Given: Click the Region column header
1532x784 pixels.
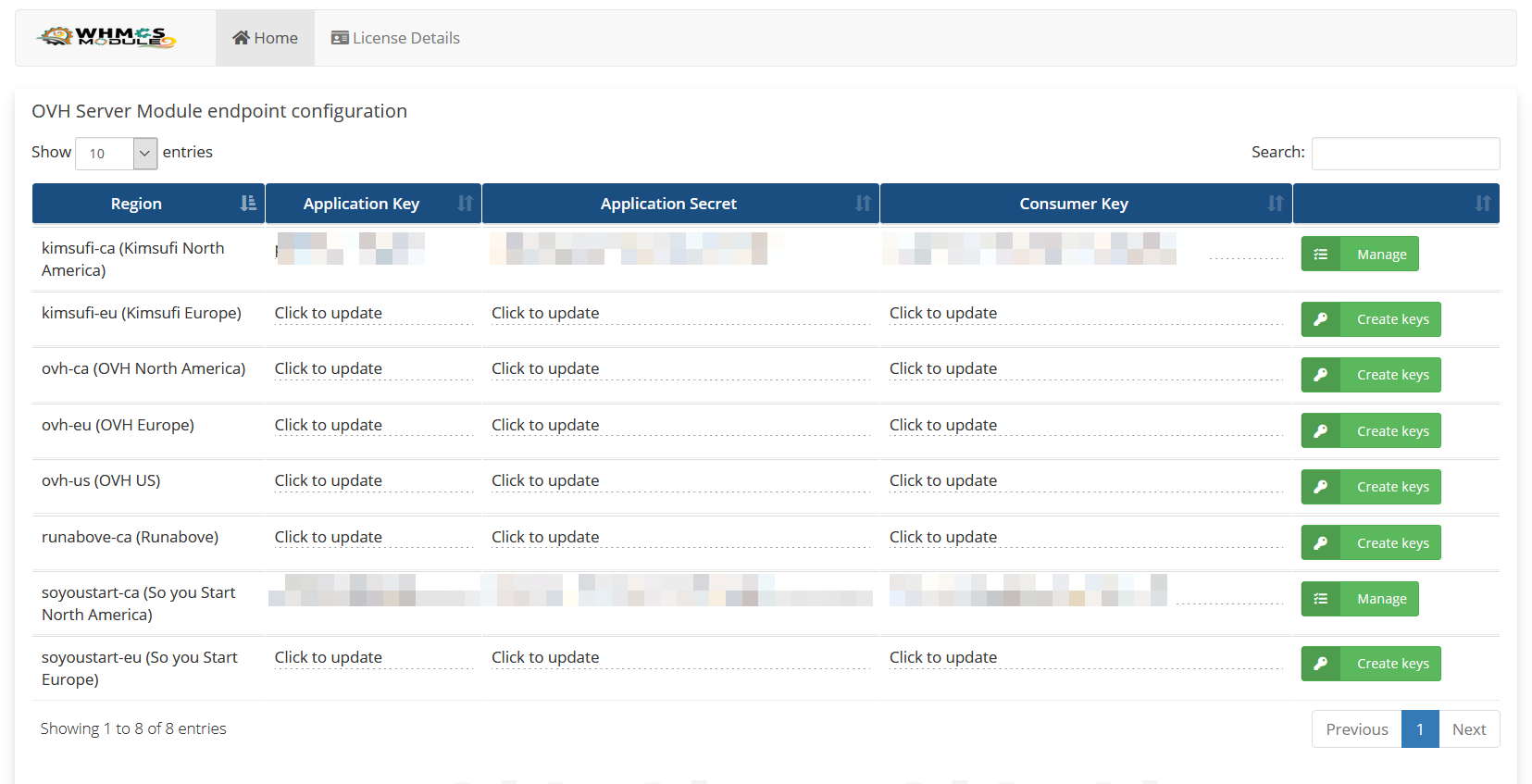Looking at the screenshot, I should (x=148, y=204).
